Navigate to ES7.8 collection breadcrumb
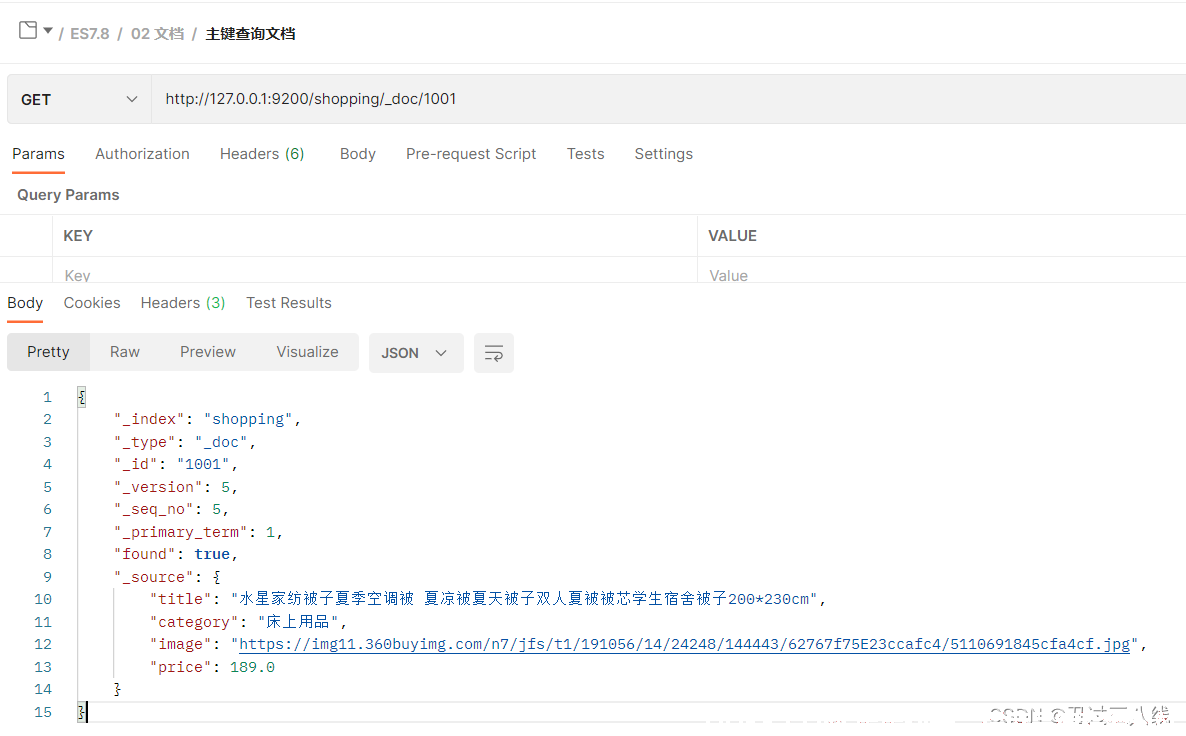The image size is (1186, 736). point(89,34)
